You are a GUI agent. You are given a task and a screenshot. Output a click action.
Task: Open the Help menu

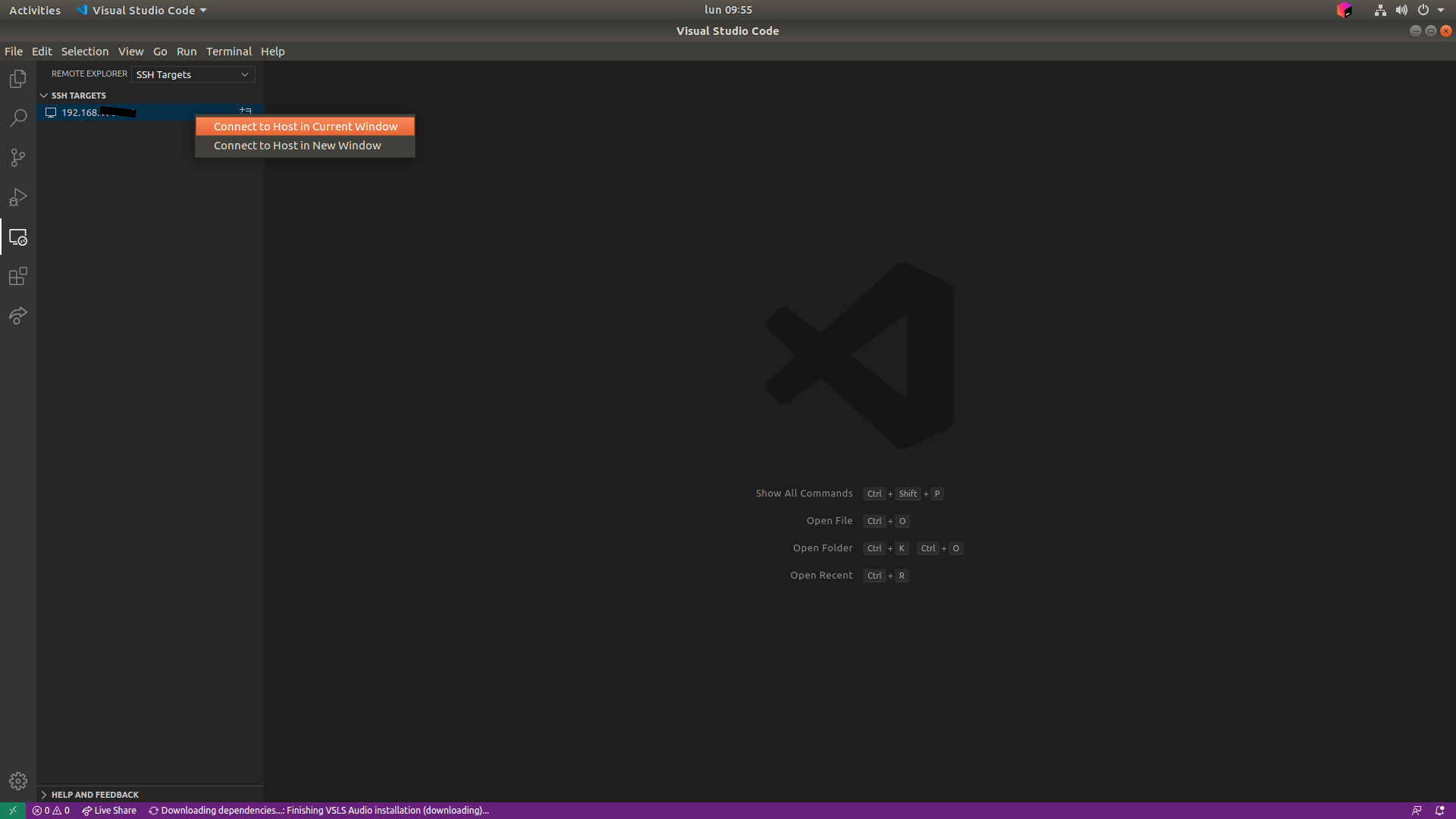(273, 52)
